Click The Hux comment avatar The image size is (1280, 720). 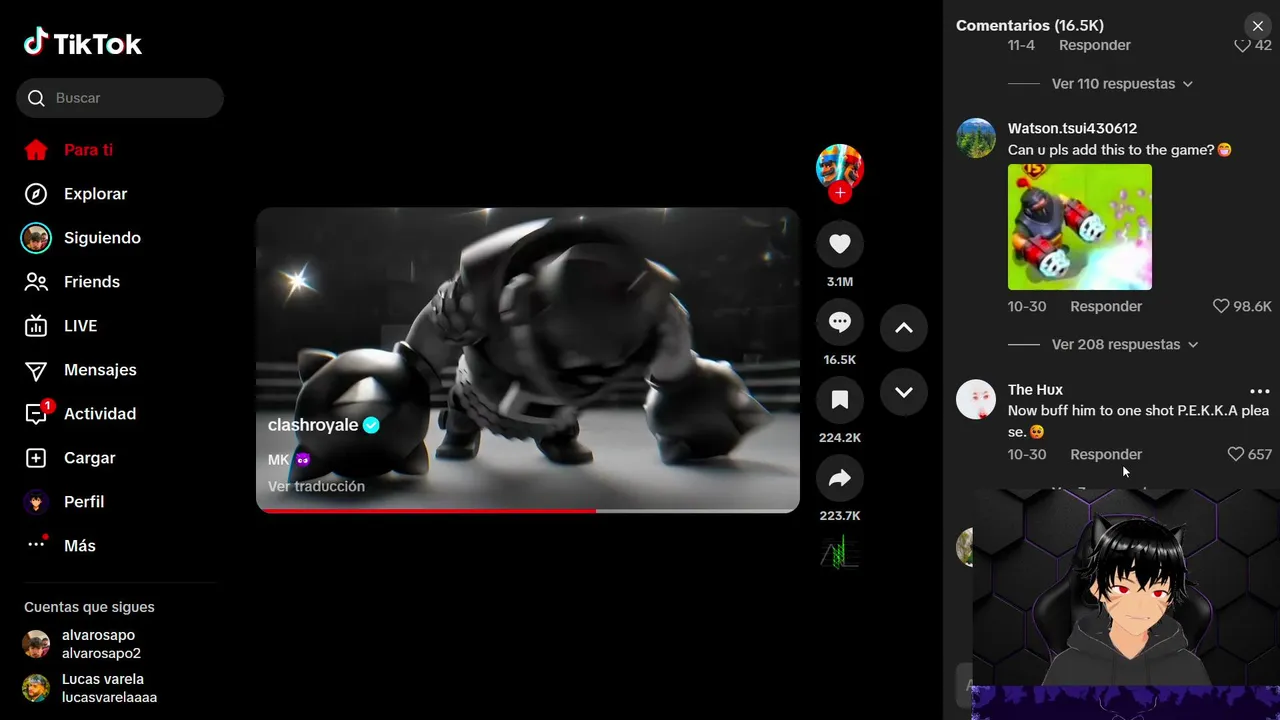click(976, 399)
